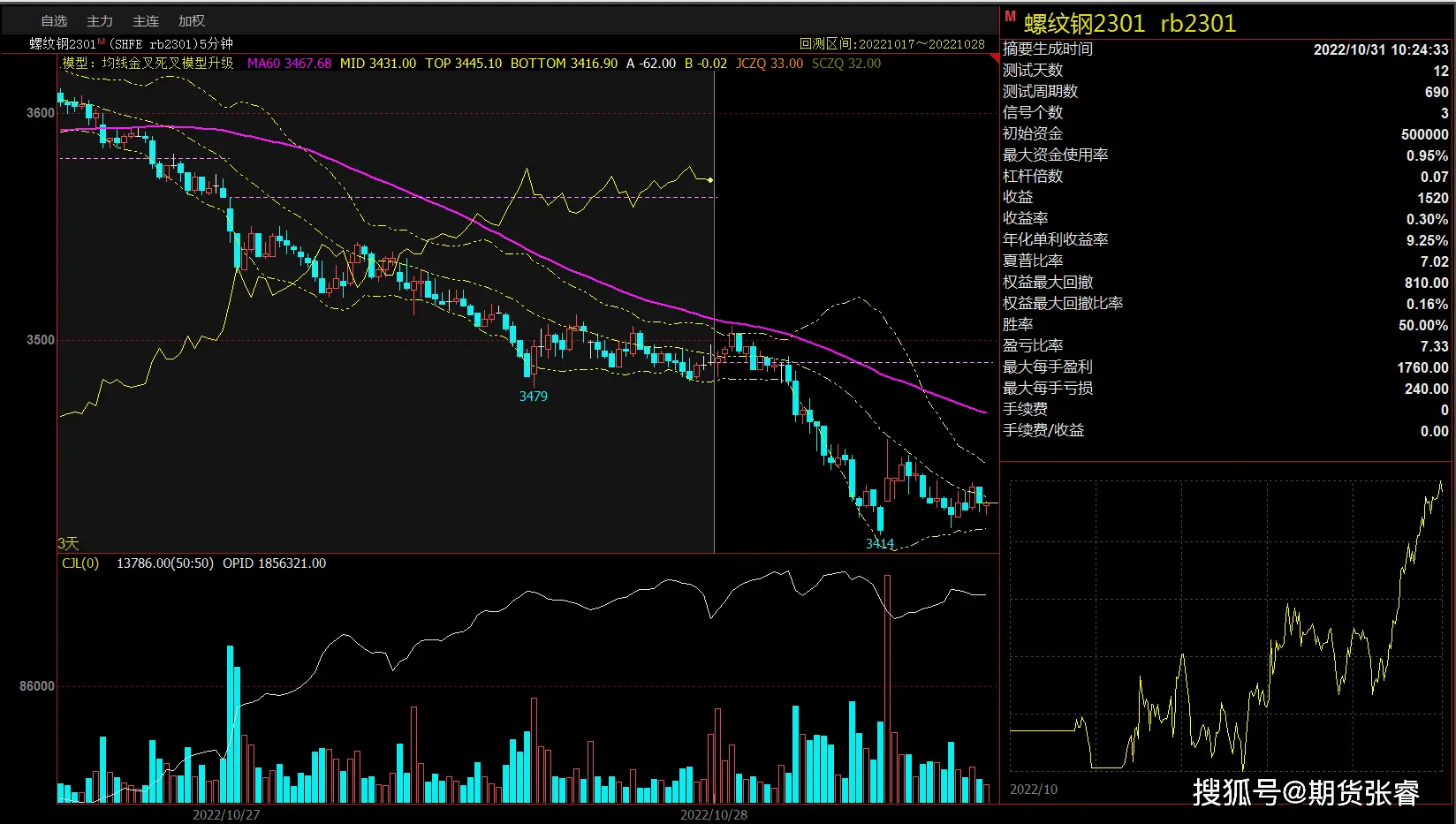Image resolution: width=1456 pixels, height=824 pixels.
Task: Click the JCZQ 33.00 parameter label
Action: pos(769,64)
